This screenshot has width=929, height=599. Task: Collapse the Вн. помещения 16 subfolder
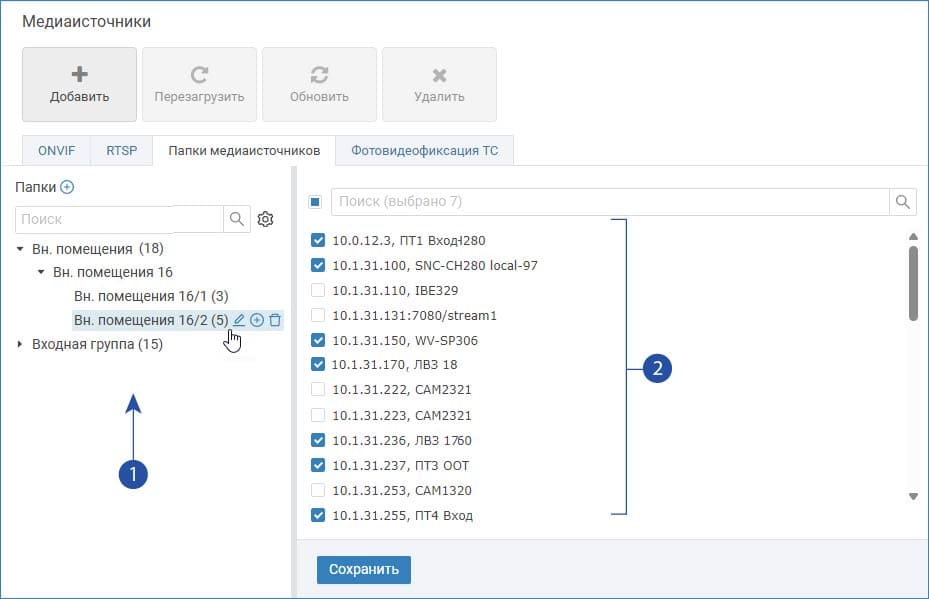tap(41, 272)
